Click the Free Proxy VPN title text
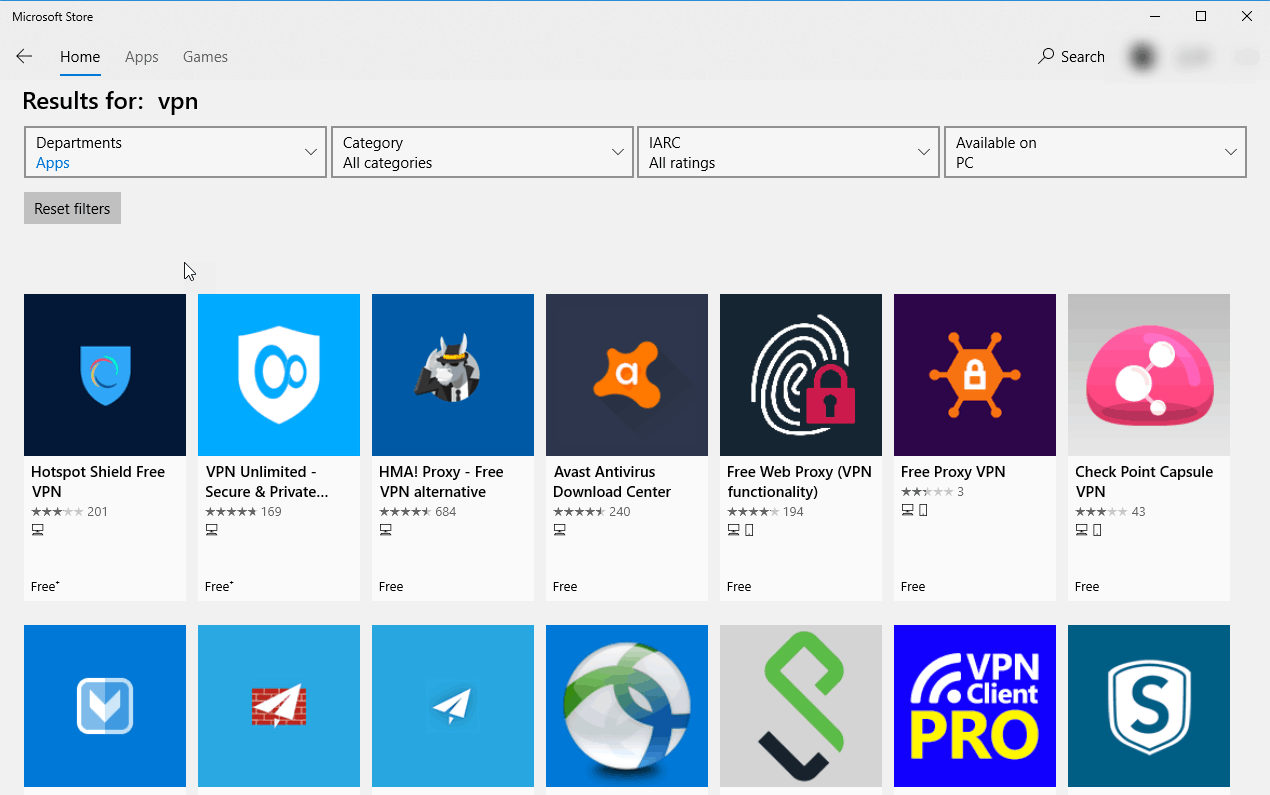Image resolution: width=1270 pixels, height=795 pixels. [953, 472]
